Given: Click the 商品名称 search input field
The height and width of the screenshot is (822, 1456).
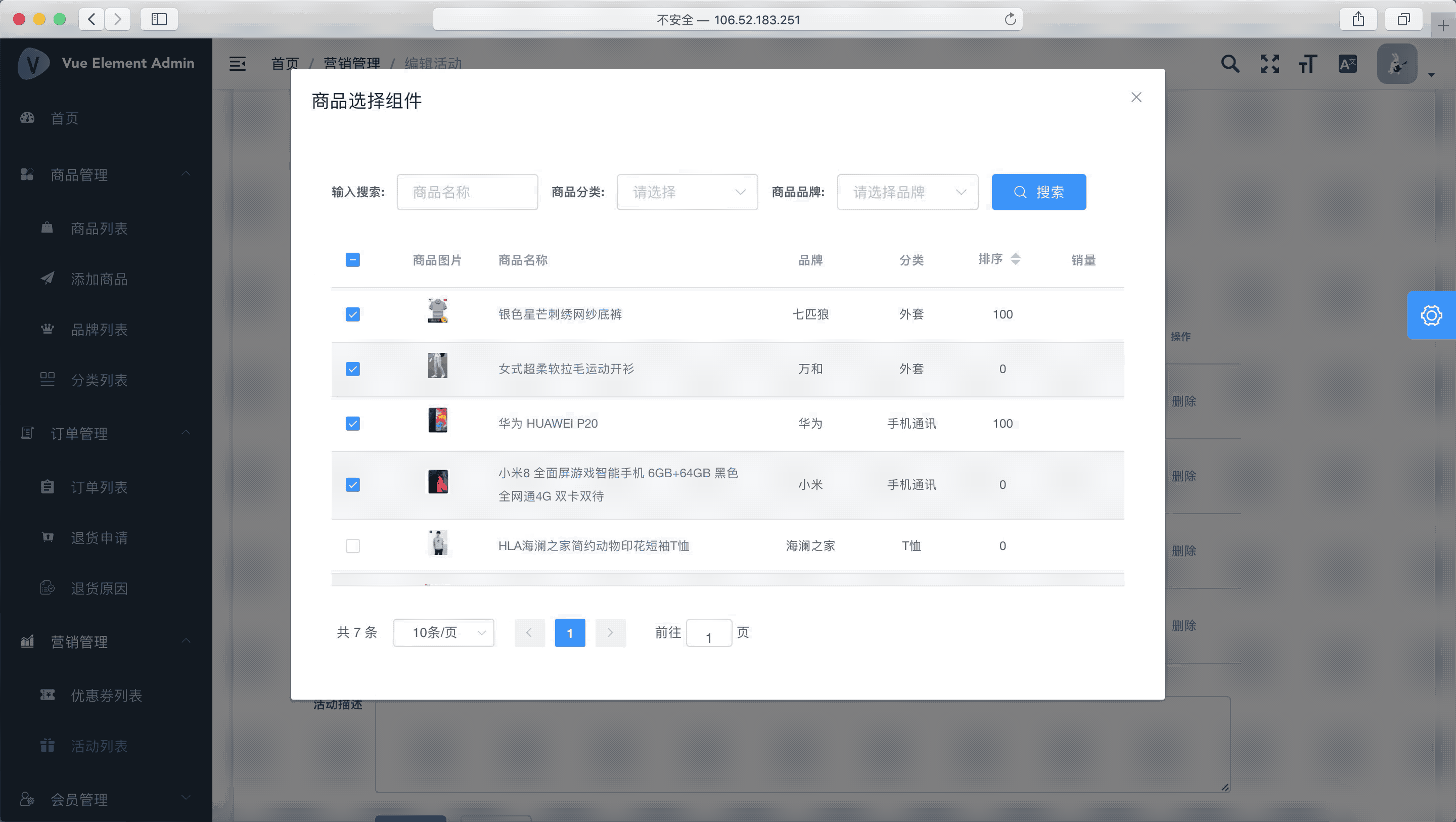Looking at the screenshot, I should 467,192.
